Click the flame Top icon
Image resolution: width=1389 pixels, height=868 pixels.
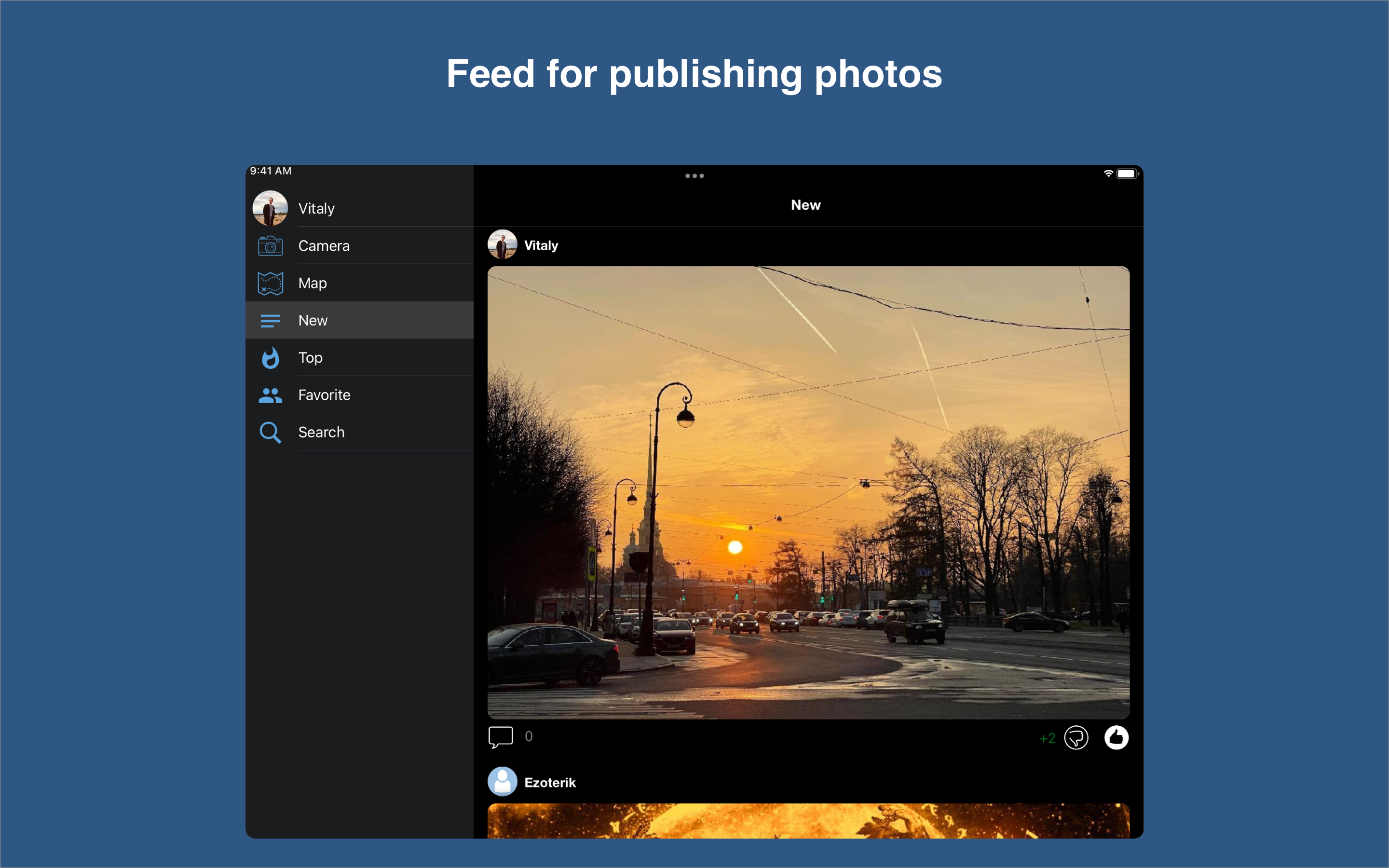270,358
